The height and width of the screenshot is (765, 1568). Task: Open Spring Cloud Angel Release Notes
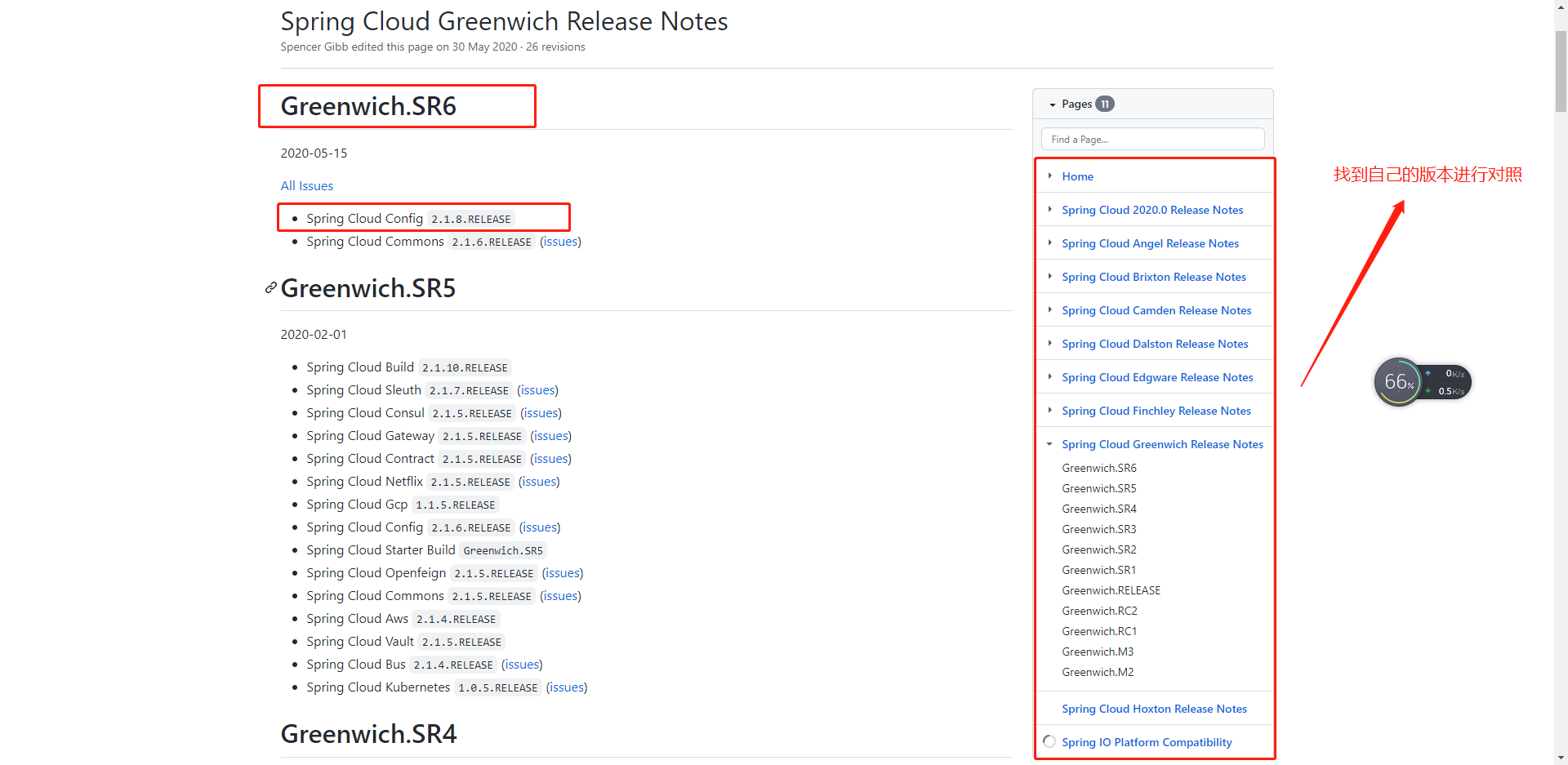pyautogui.click(x=1150, y=243)
